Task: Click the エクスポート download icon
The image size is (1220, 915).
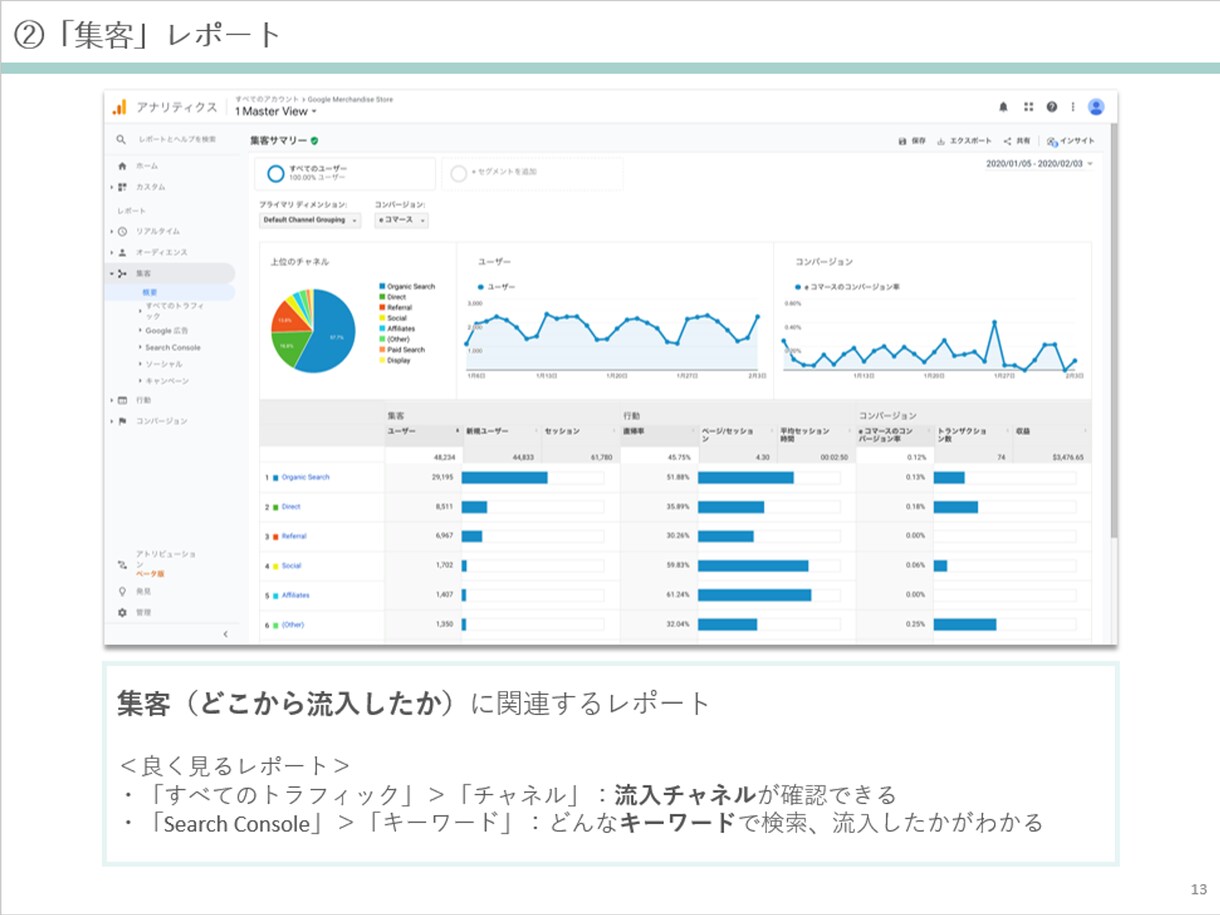Action: pyautogui.click(x=941, y=141)
